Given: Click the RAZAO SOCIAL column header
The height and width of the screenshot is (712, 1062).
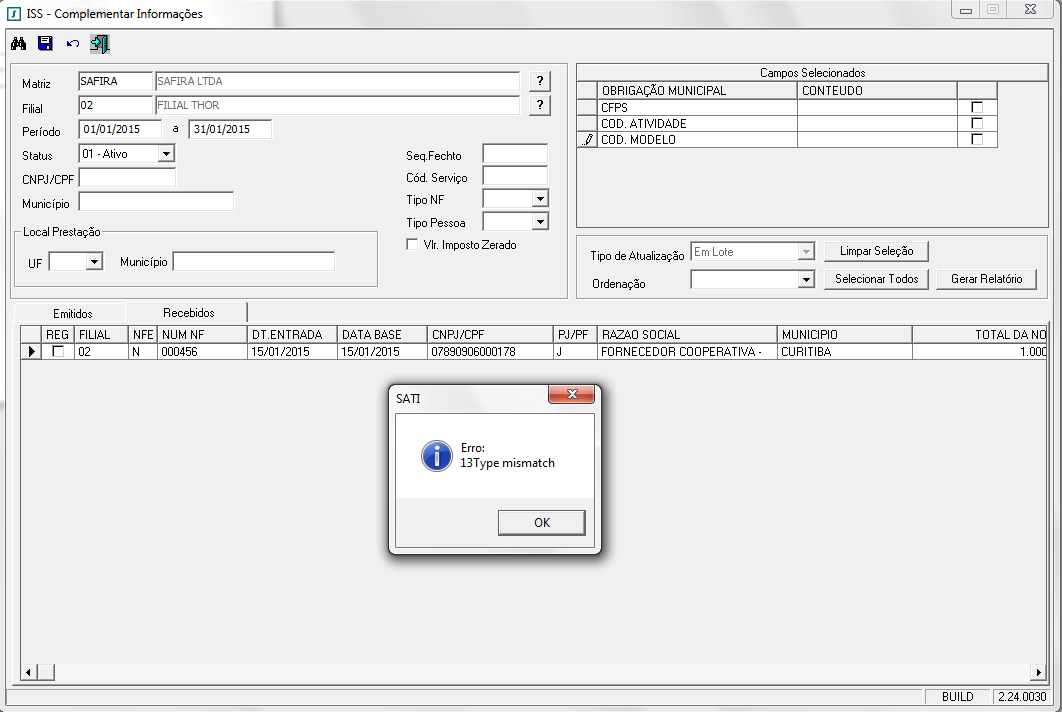Looking at the screenshot, I should (687, 335).
